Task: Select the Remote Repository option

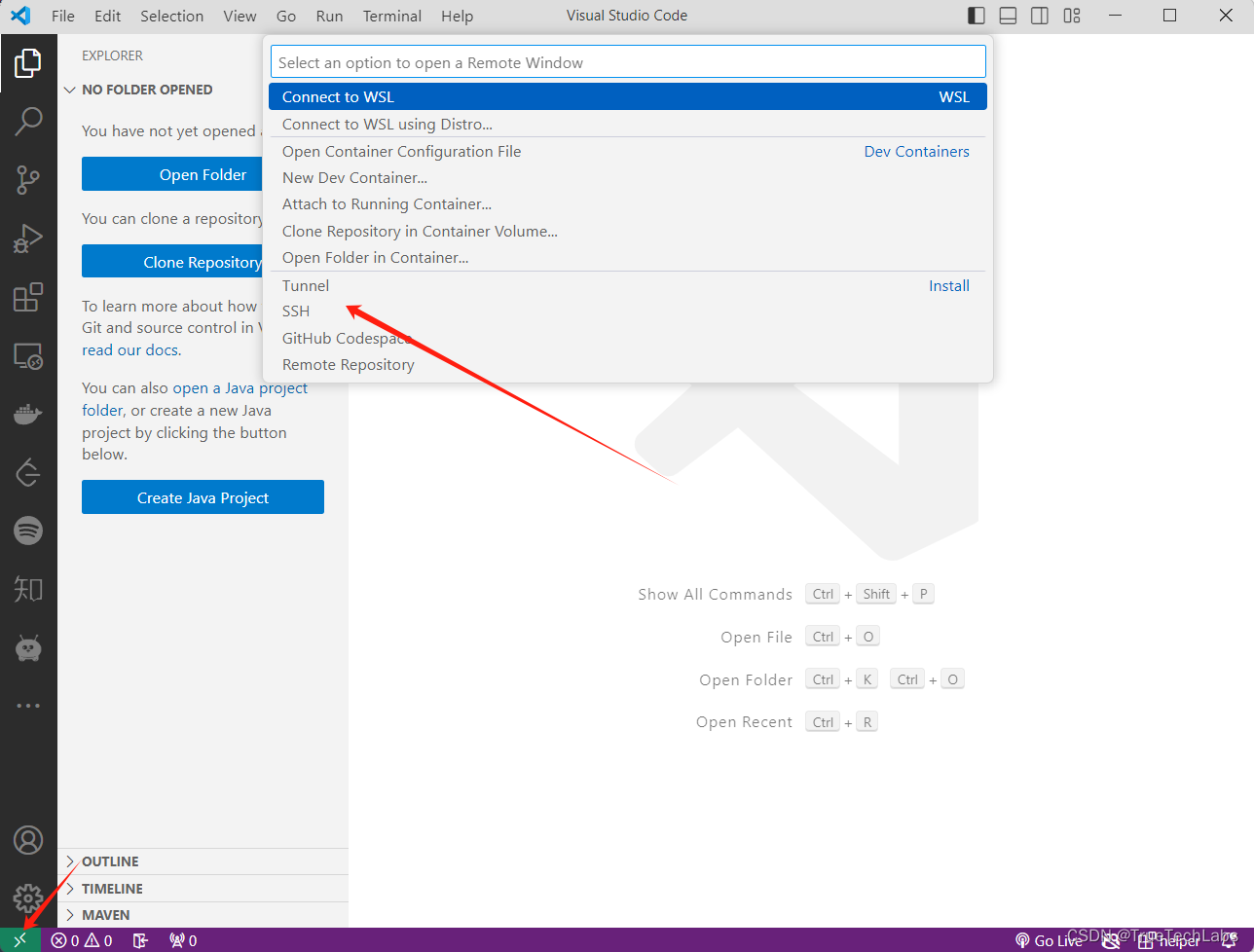Action: coord(628,365)
